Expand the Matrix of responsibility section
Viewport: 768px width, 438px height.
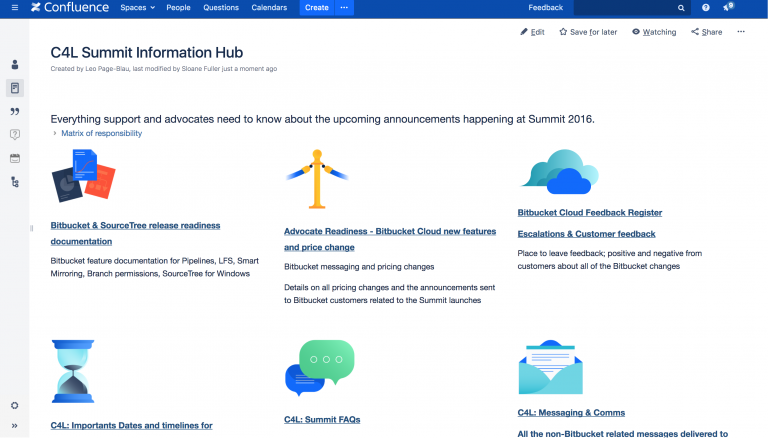[100, 133]
